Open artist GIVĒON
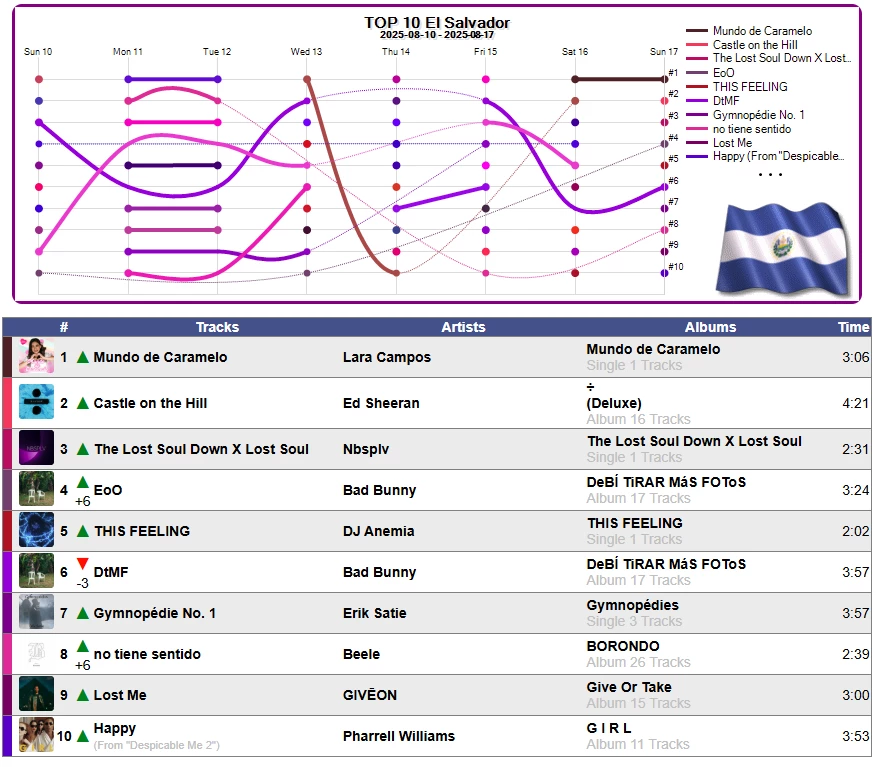Screen dimensions: 878x767 tap(370, 695)
